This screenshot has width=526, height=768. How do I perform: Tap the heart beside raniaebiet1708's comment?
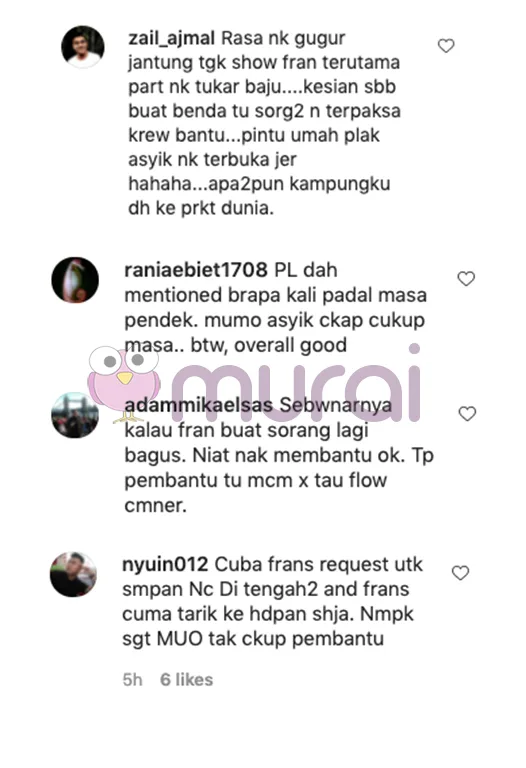[x=466, y=278]
